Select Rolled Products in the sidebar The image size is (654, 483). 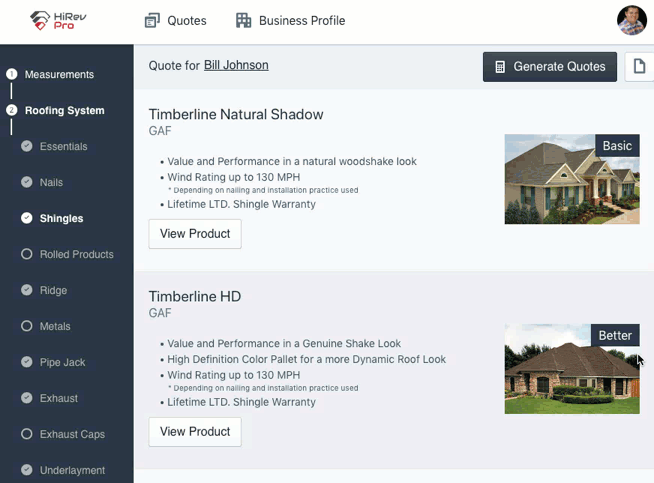click(x=77, y=254)
